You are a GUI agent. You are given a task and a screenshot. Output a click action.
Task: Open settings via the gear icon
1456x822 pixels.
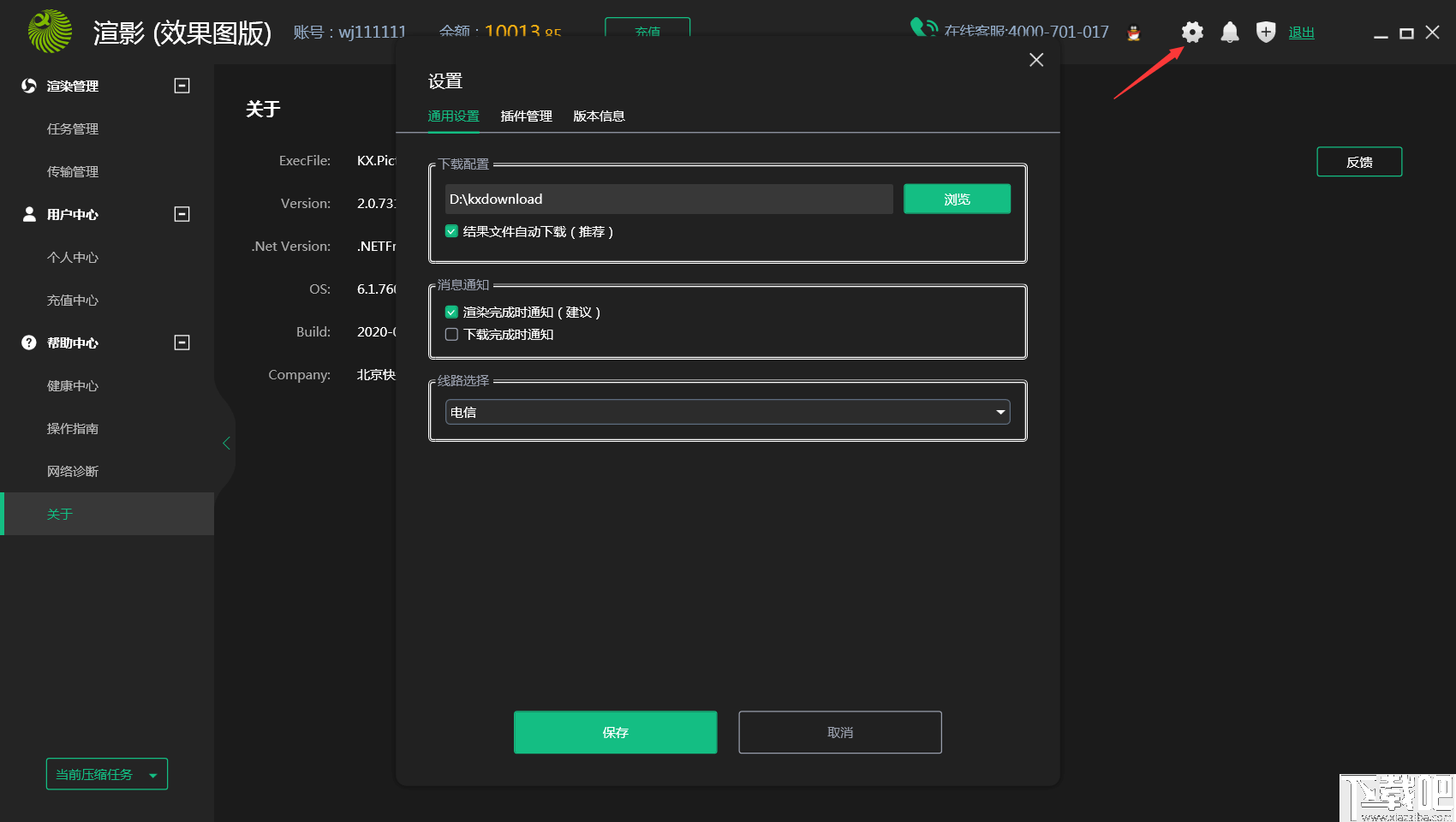click(1192, 33)
